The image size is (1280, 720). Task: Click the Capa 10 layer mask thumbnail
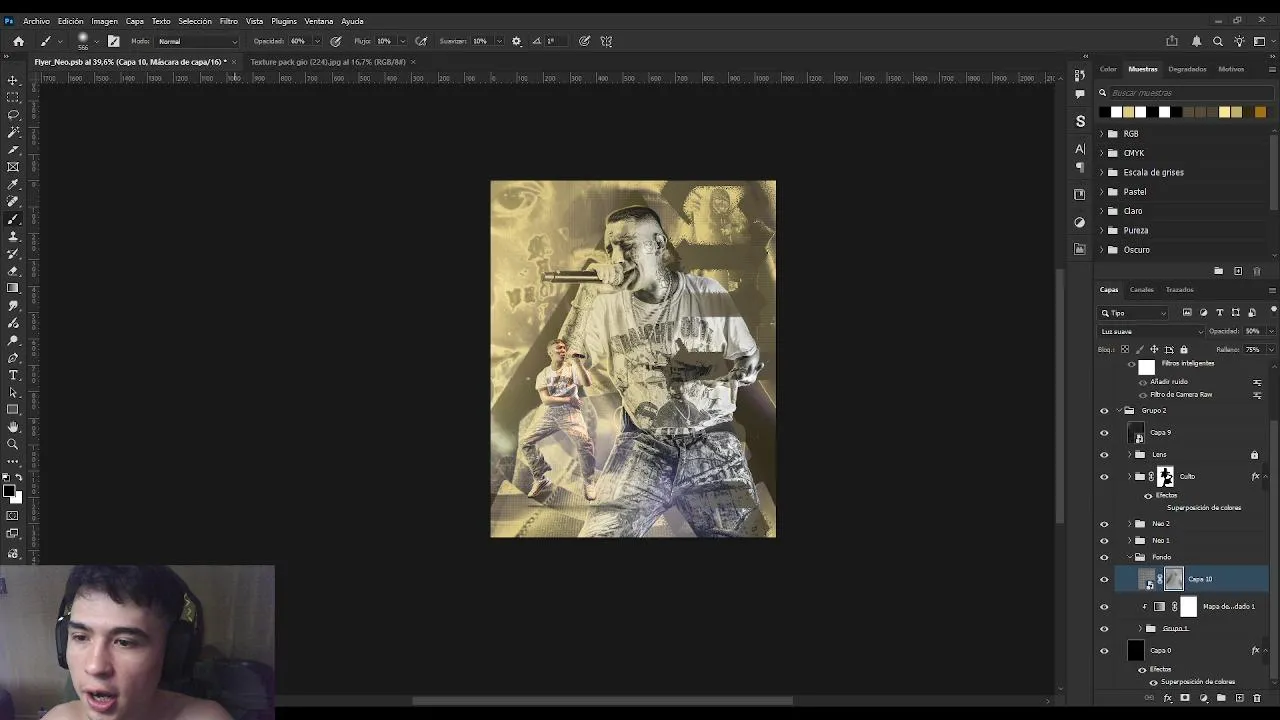pos(1174,579)
